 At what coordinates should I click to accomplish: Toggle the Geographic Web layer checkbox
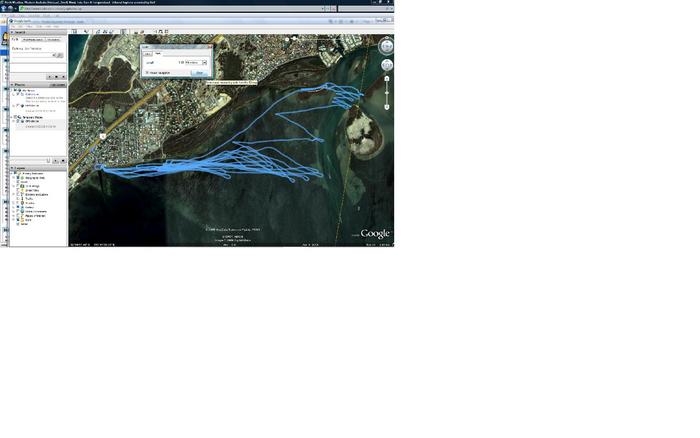(18, 178)
